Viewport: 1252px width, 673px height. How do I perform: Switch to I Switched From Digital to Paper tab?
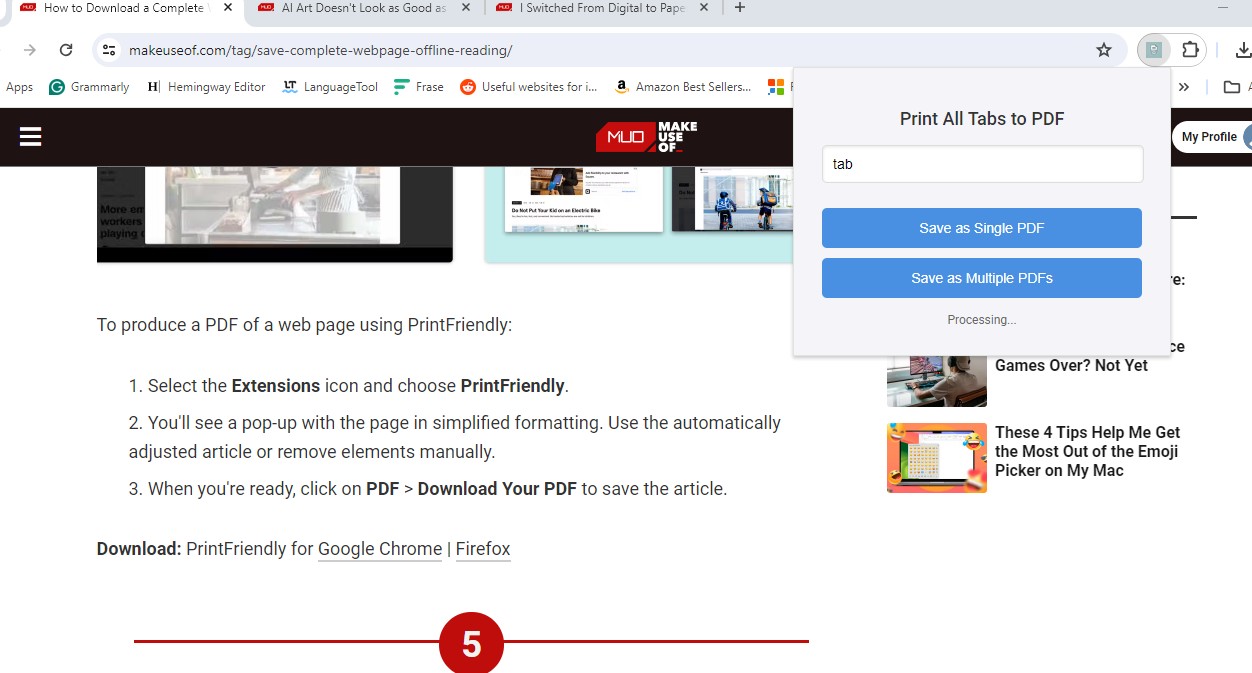(602, 8)
